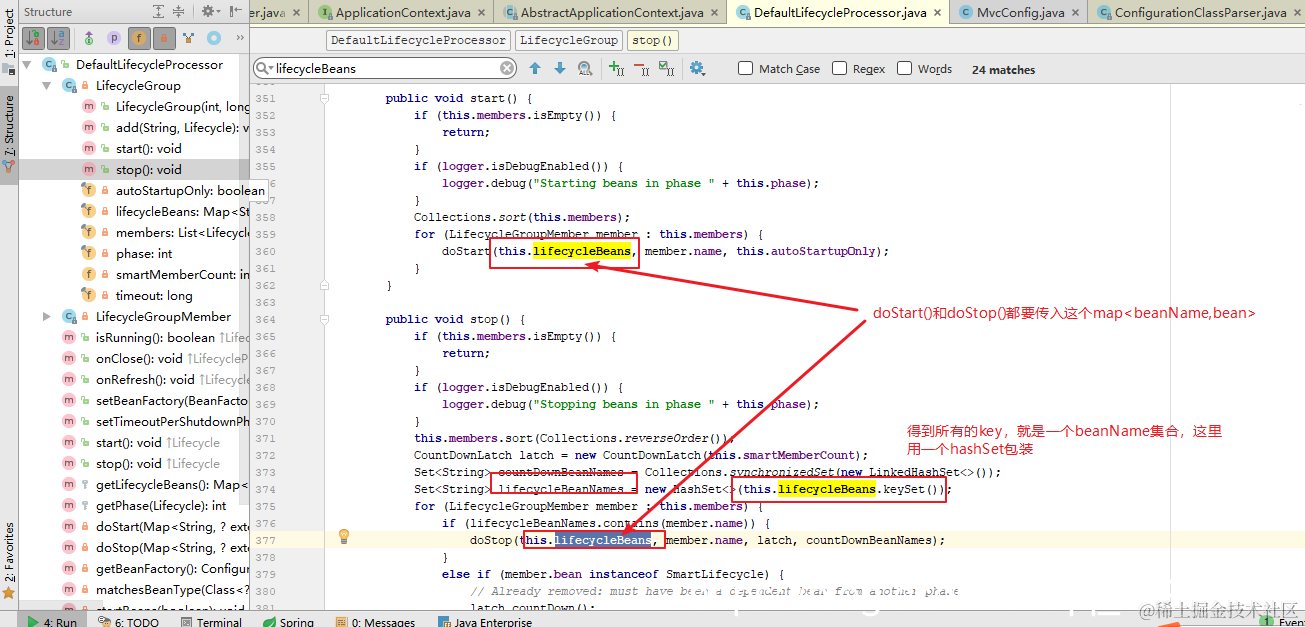Enable Words checkbox
This screenshot has height=627, width=1305.
point(905,68)
